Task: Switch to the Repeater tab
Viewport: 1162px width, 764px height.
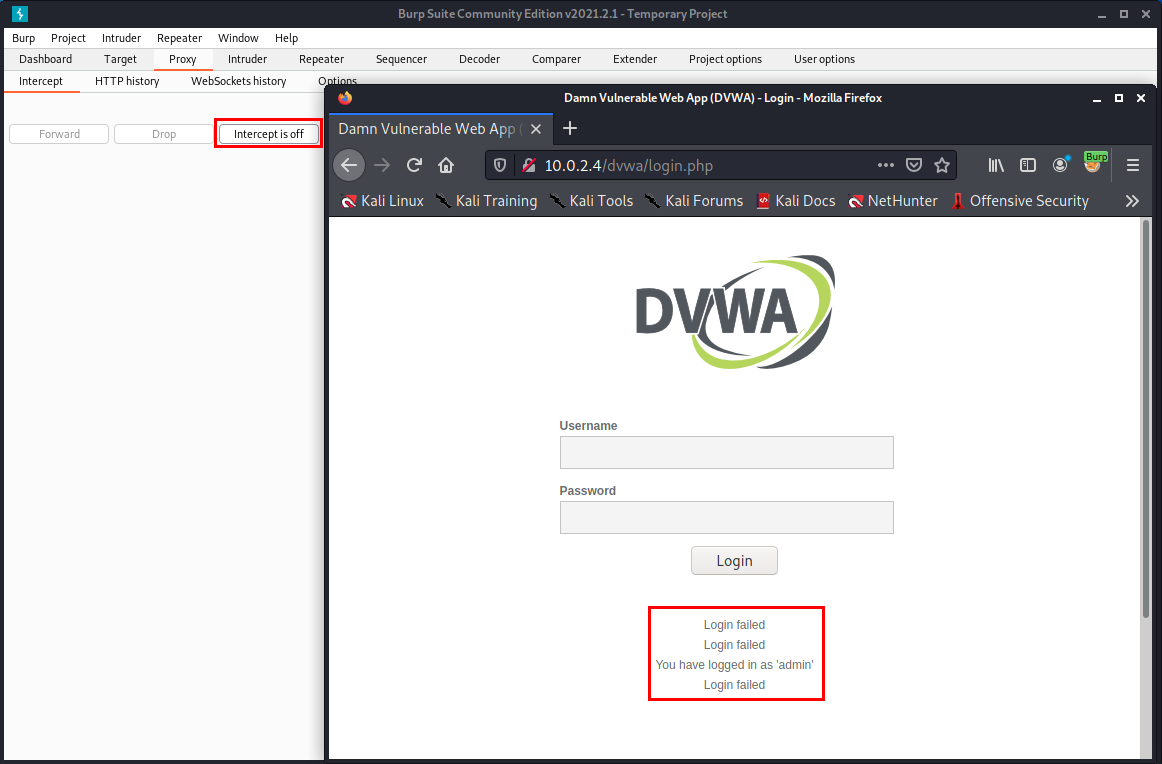Action: coord(322,59)
